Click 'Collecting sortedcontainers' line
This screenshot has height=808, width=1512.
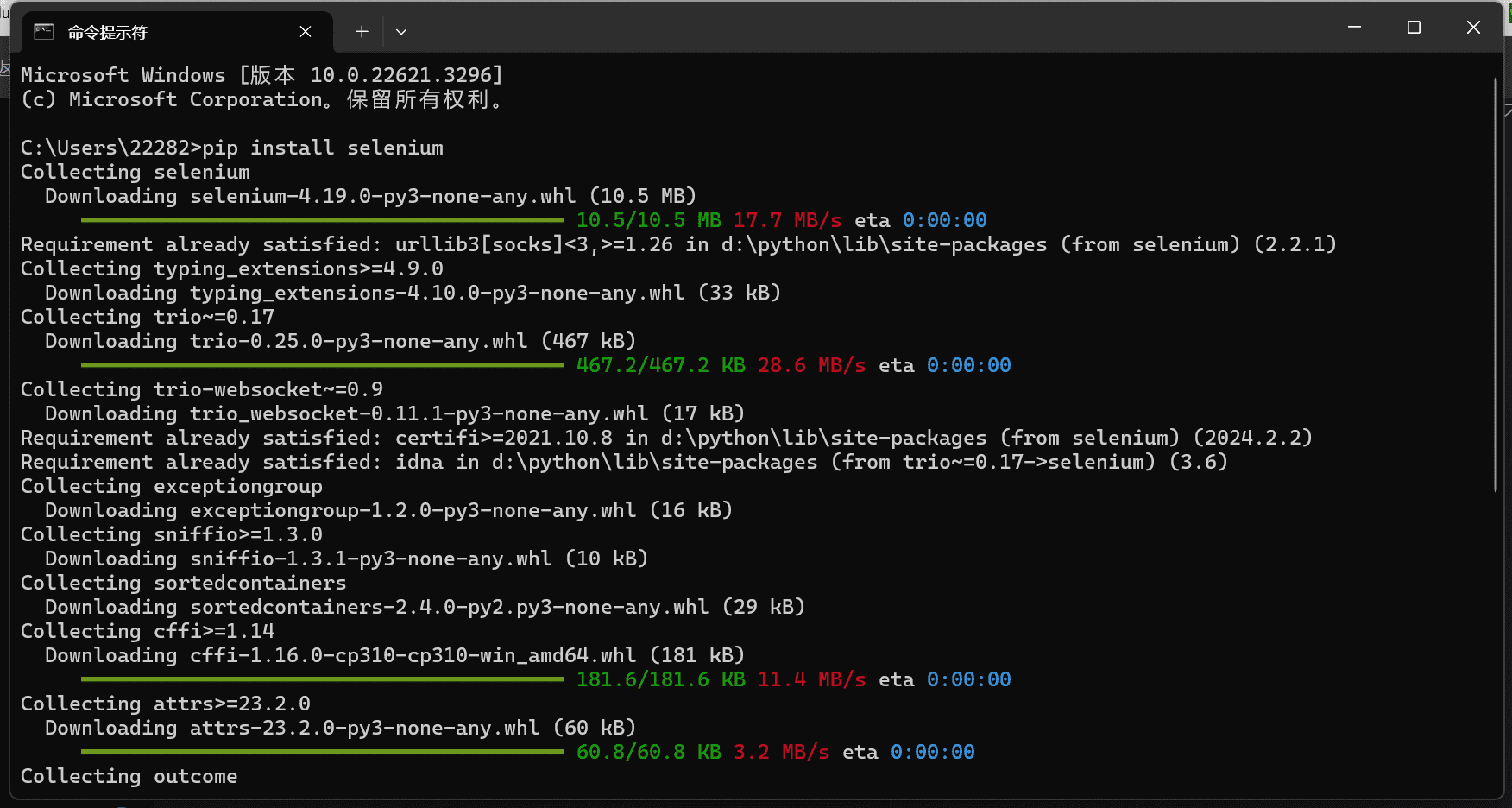coord(184,583)
